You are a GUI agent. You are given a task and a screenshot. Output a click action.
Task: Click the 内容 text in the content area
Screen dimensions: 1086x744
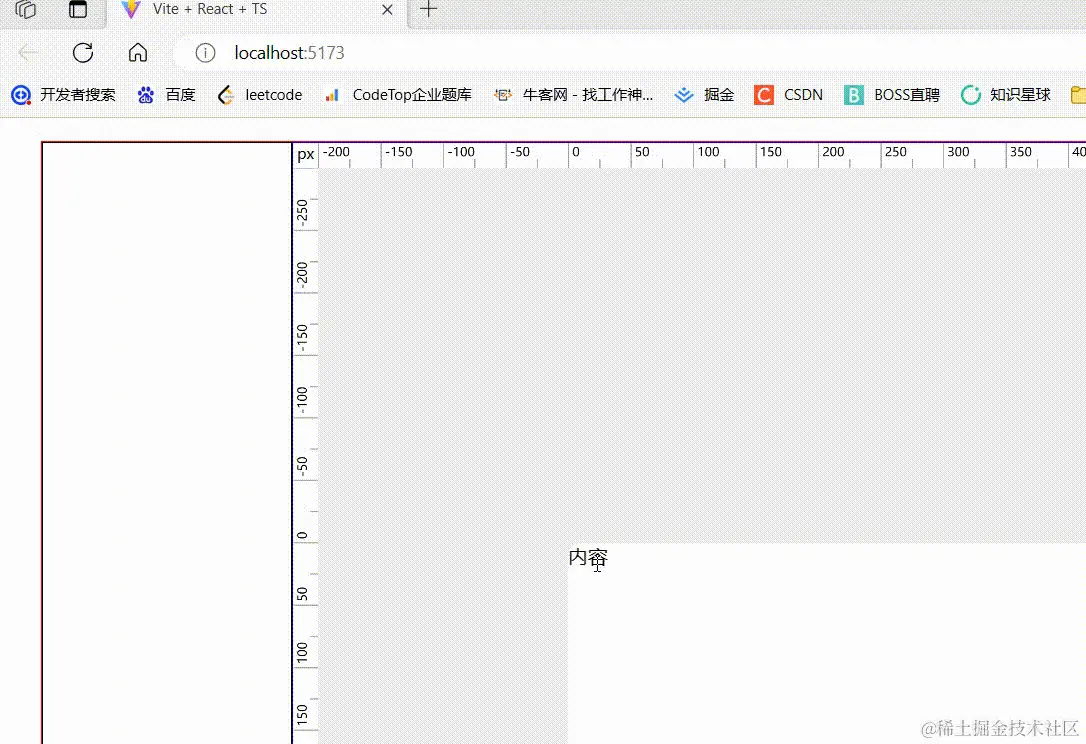pos(586,557)
